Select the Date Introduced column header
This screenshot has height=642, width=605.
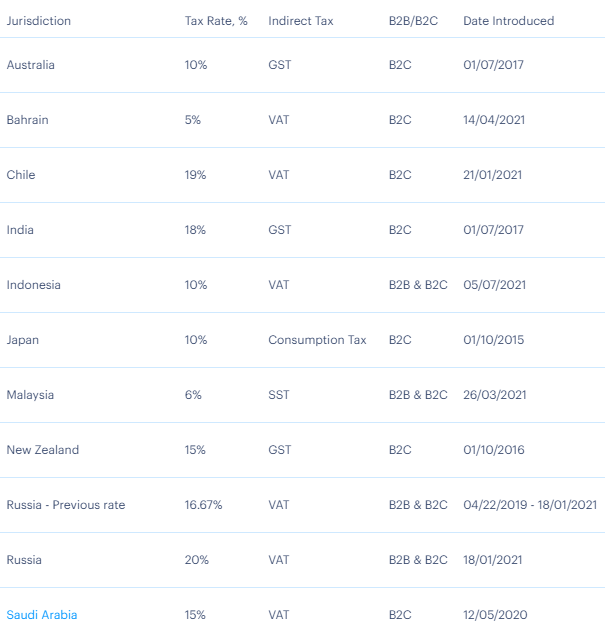509,21
